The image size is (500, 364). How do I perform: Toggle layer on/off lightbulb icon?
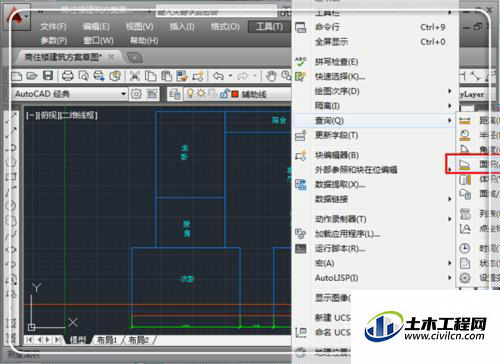click(x=190, y=93)
